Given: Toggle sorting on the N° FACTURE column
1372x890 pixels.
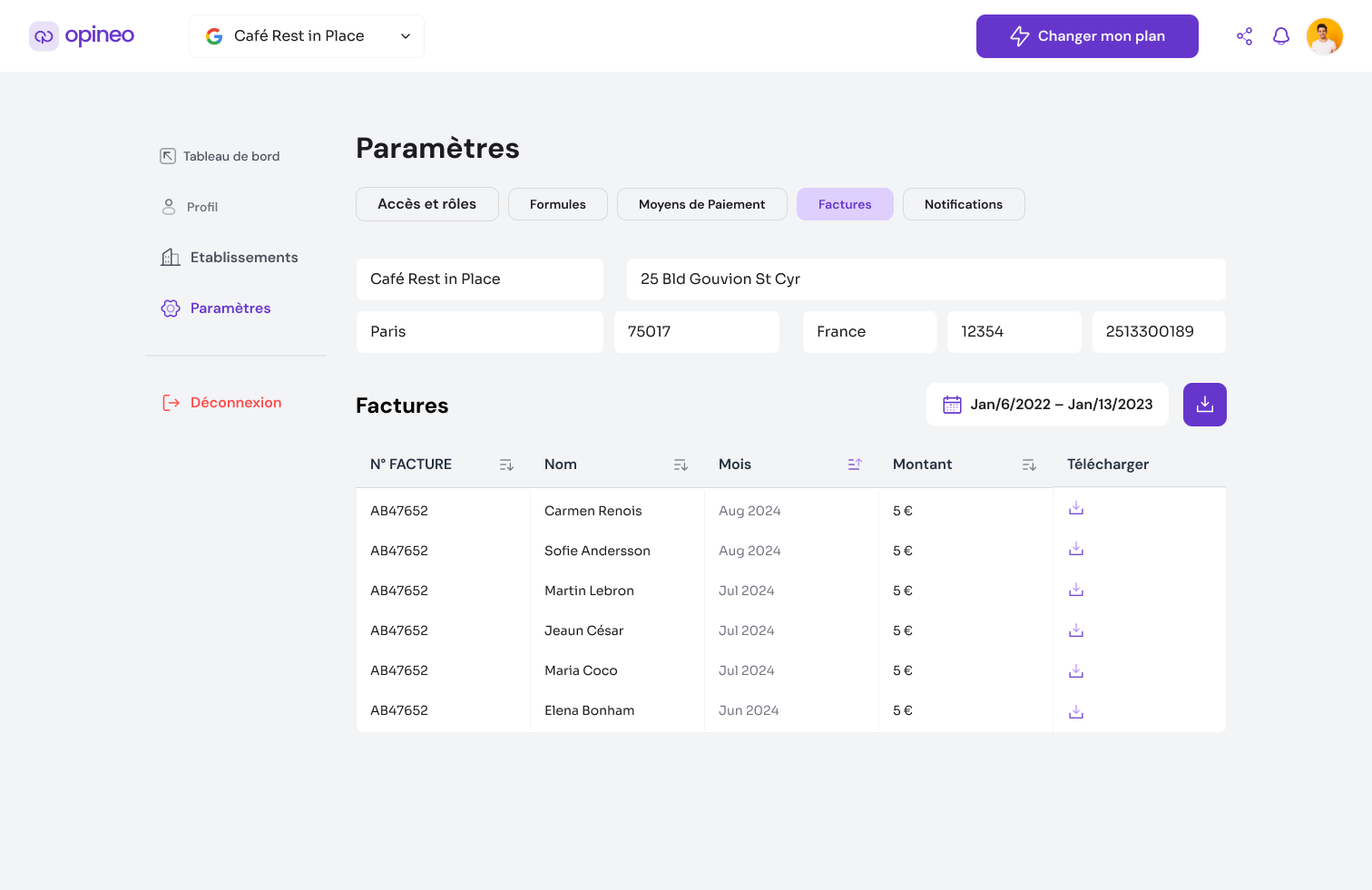Looking at the screenshot, I should (506, 465).
